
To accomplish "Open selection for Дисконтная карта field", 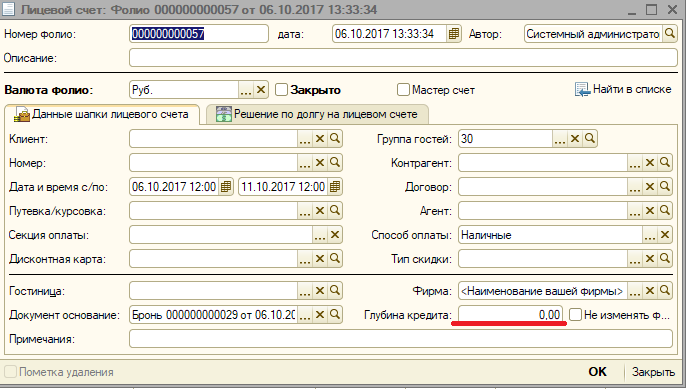I will (305, 259).
